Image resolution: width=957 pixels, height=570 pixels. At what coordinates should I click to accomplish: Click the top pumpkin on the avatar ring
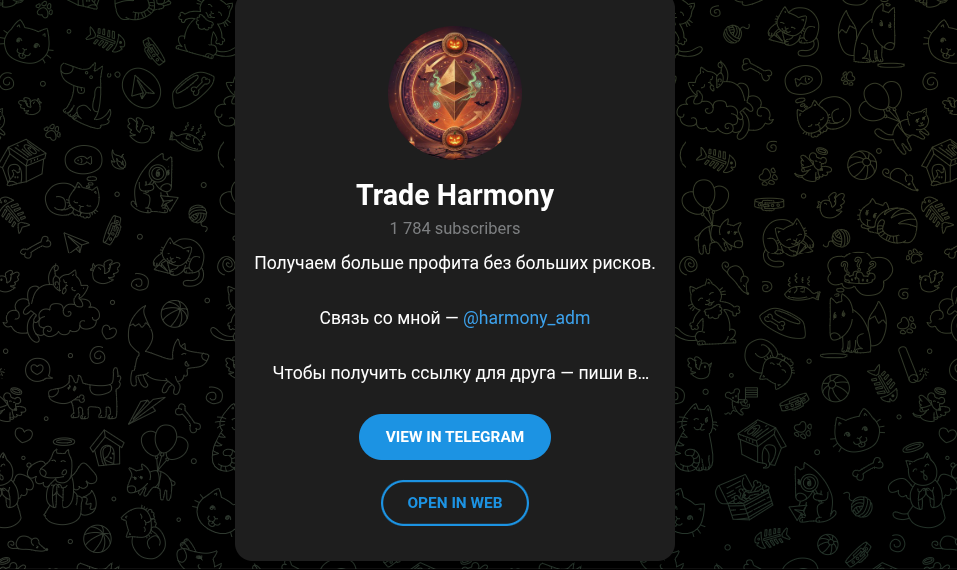coord(454,44)
